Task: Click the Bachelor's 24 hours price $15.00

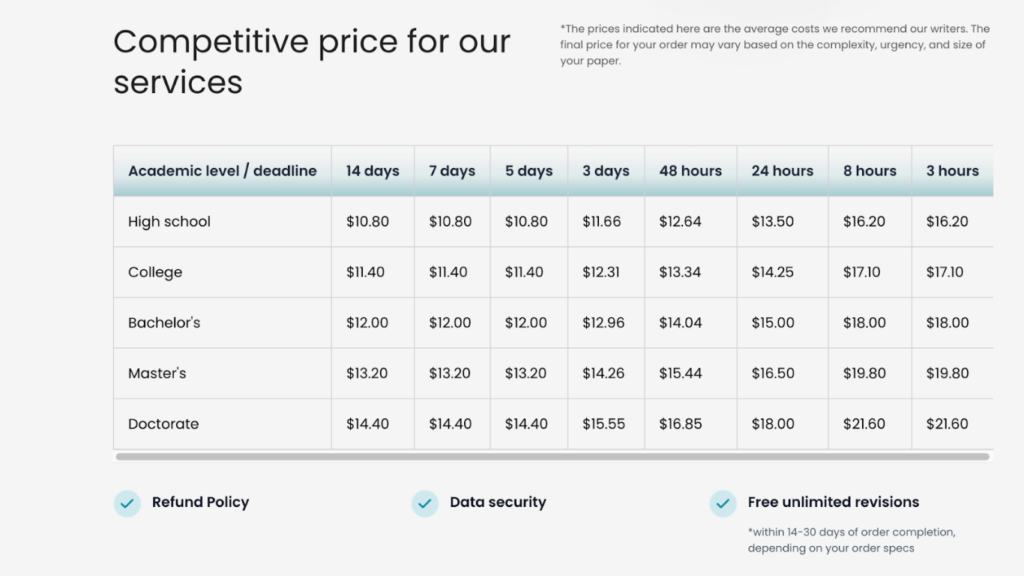Action: click(773, 323)
